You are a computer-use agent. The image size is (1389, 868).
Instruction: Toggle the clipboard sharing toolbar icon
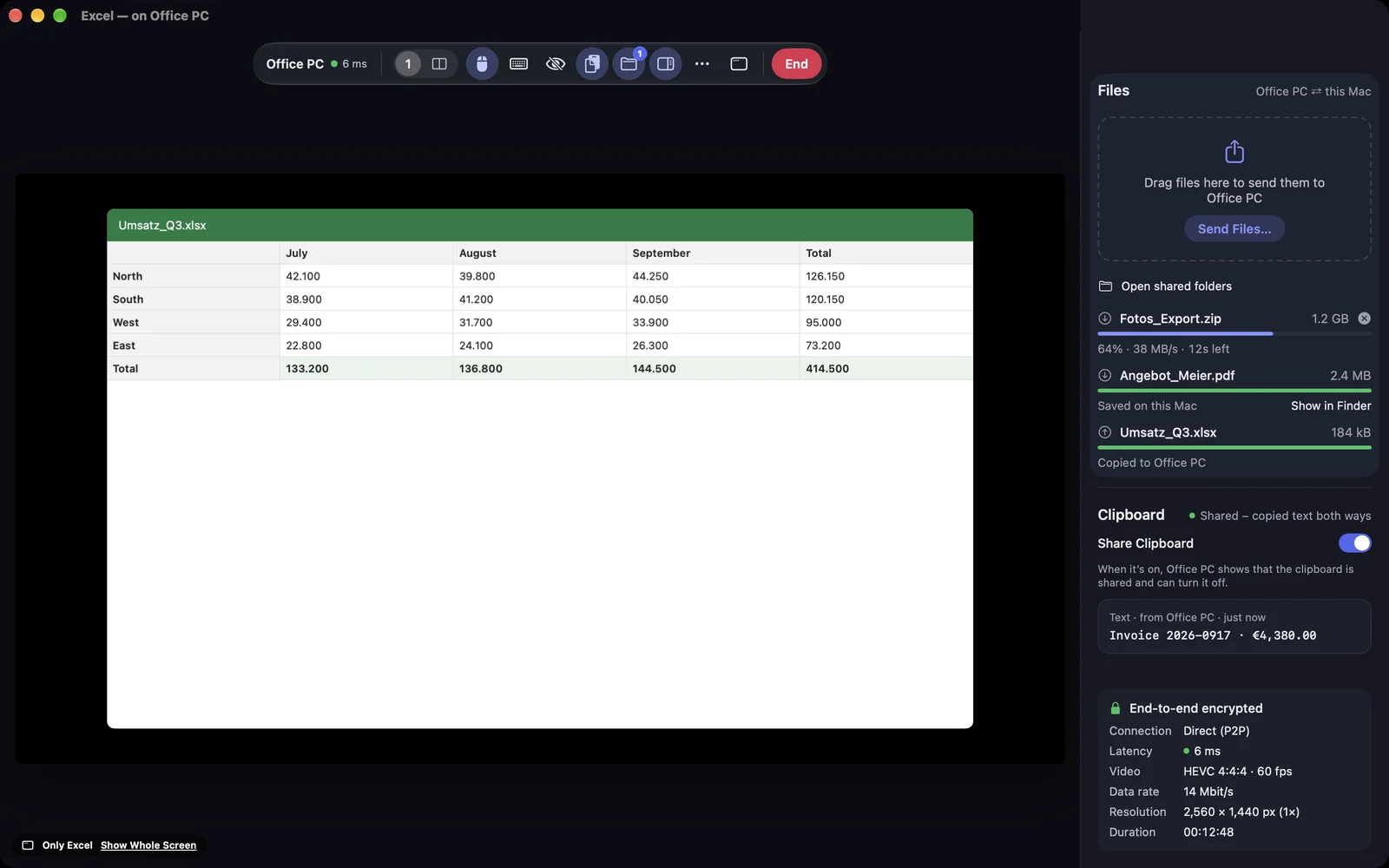click(592, 64)
